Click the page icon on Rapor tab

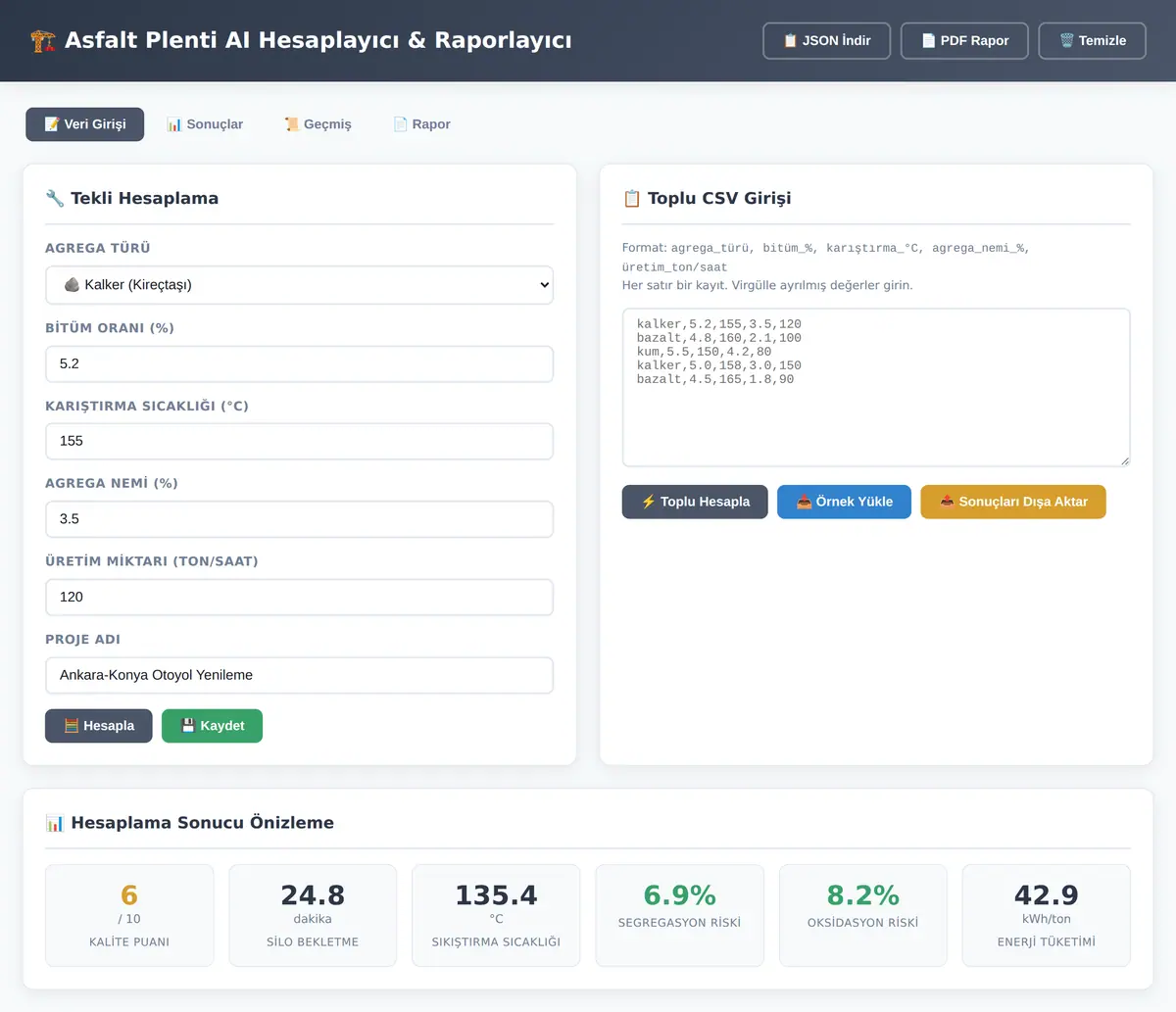[400, 124]
